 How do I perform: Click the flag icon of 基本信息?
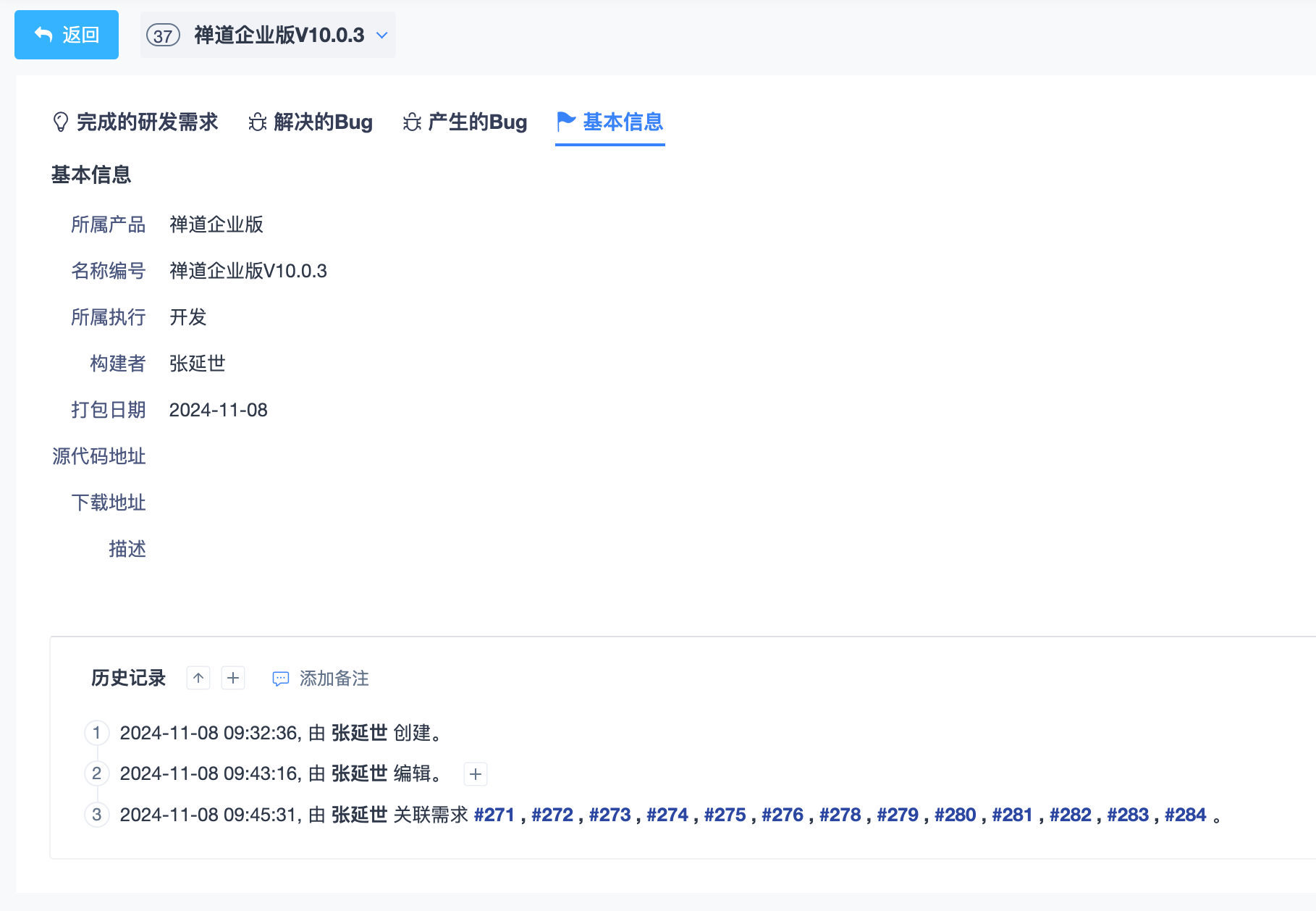click(x=566, y=122)
